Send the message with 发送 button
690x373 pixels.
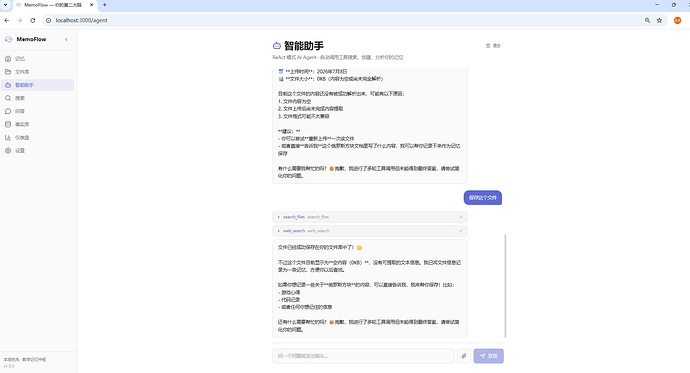point(488,356)
